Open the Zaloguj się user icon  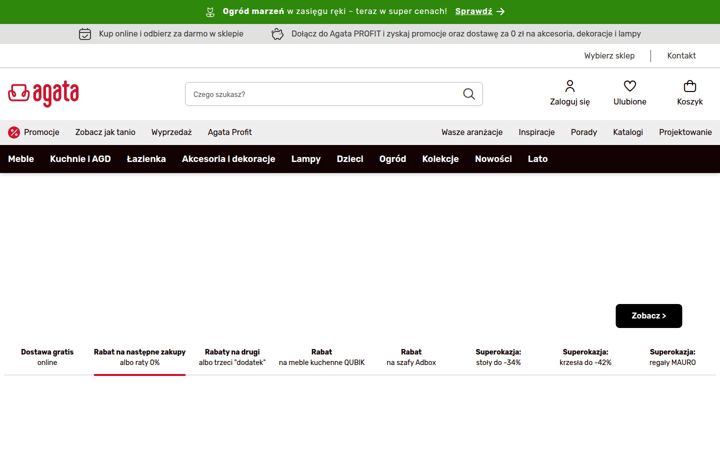pyautogui.click(x=570, y=86)
